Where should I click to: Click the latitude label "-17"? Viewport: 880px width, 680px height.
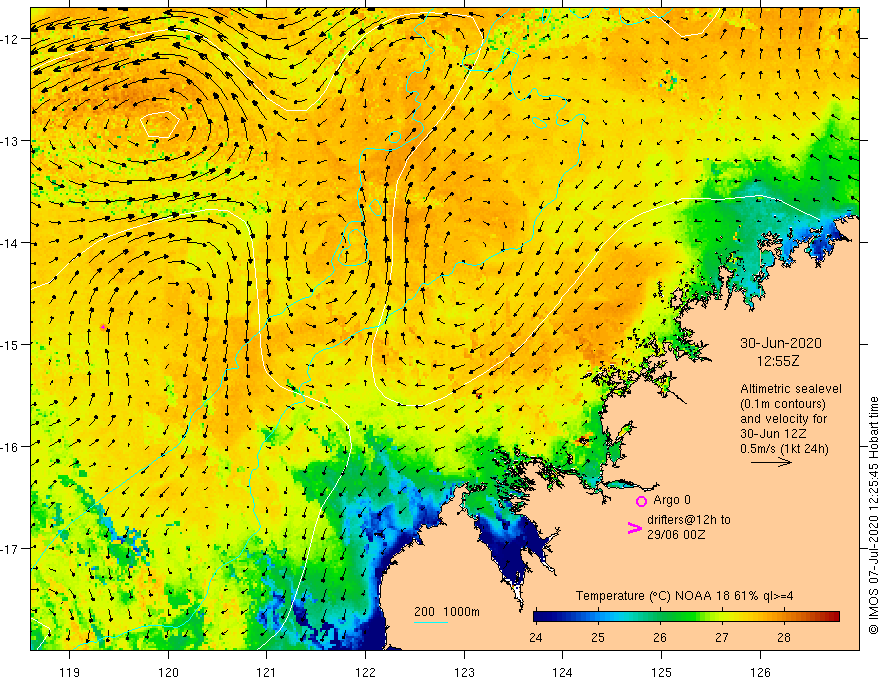point(11,549)
